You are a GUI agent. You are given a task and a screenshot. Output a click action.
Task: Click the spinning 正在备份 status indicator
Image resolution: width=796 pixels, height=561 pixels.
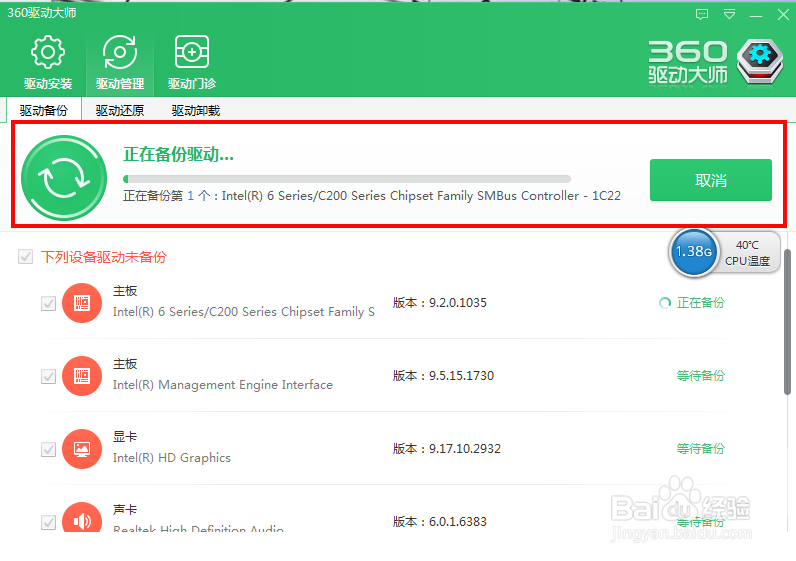tap(691, 303)
